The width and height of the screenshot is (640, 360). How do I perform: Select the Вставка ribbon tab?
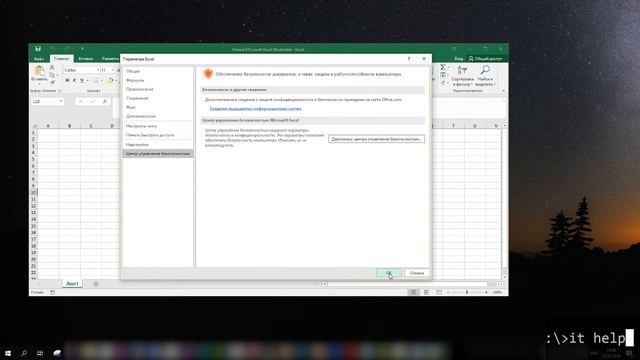(x=86, y=59)
